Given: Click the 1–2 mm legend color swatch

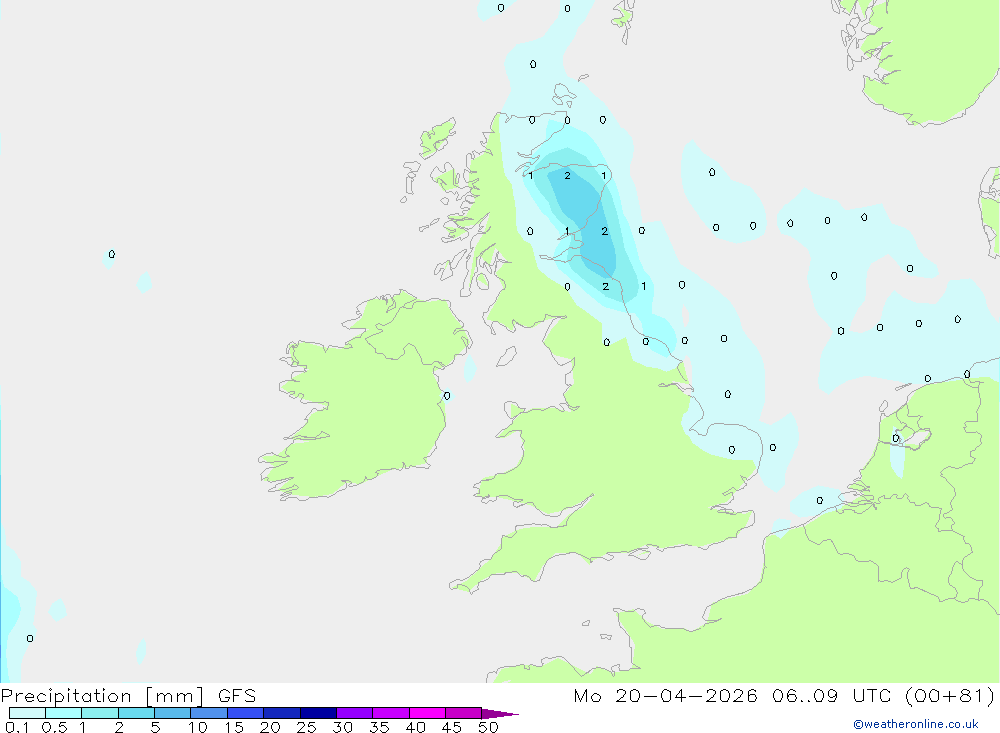Looking at the screenshot, I should coord(99,713).
